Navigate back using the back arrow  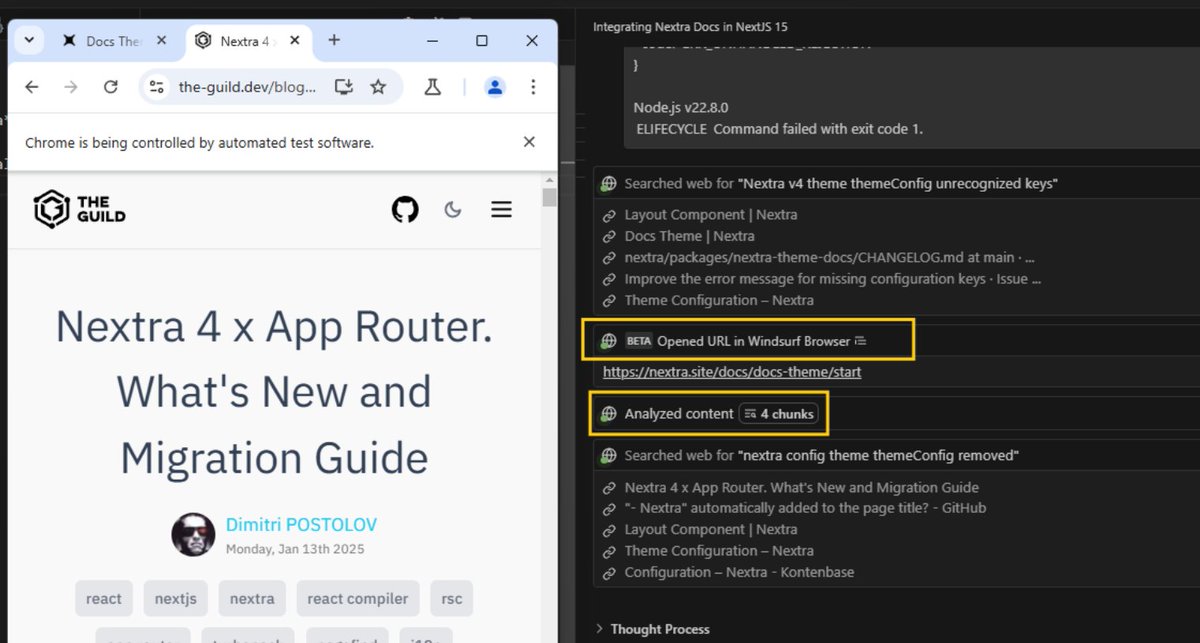(31, 87)
